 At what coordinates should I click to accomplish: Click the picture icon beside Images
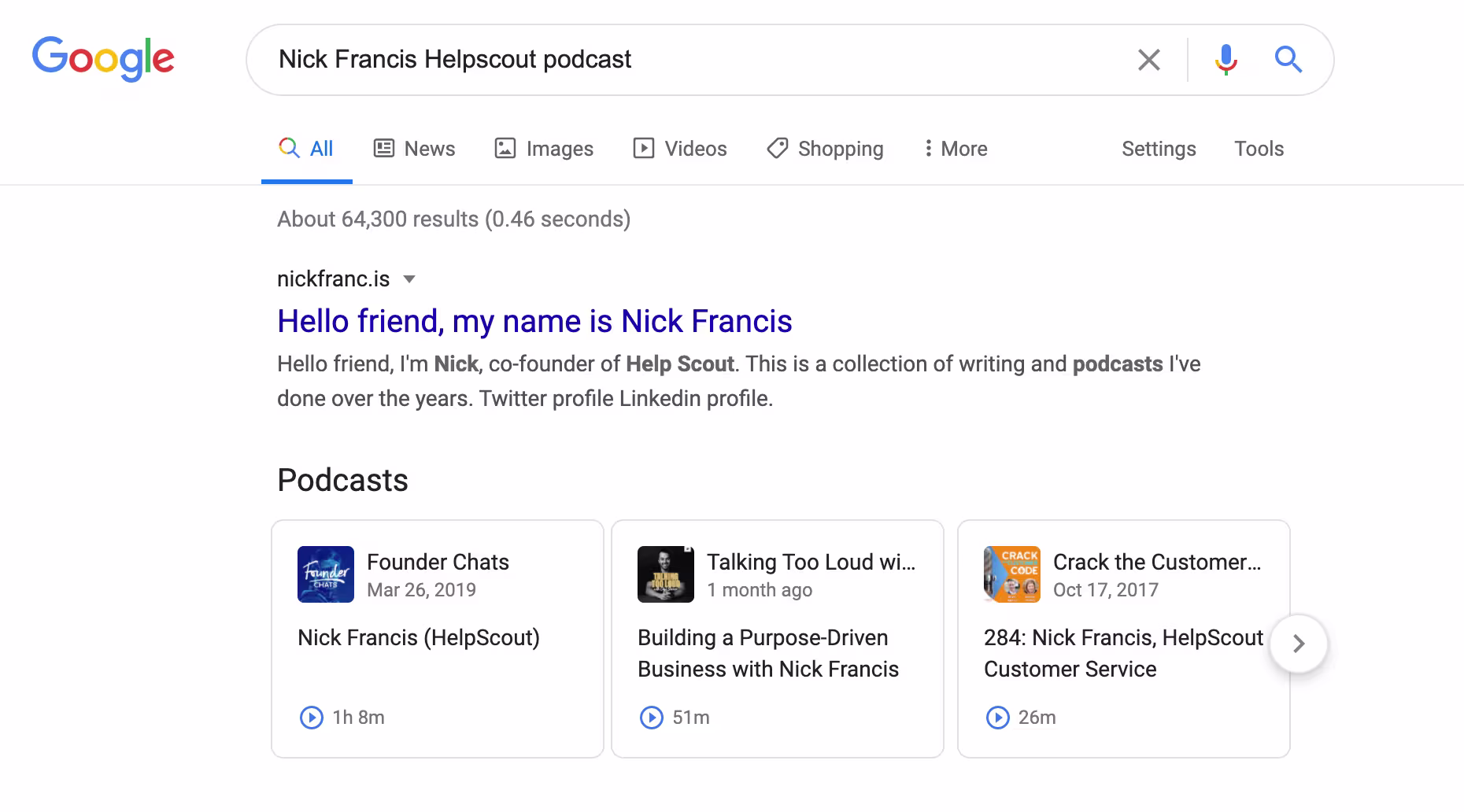pyautogui.click(x=505, y=148)
